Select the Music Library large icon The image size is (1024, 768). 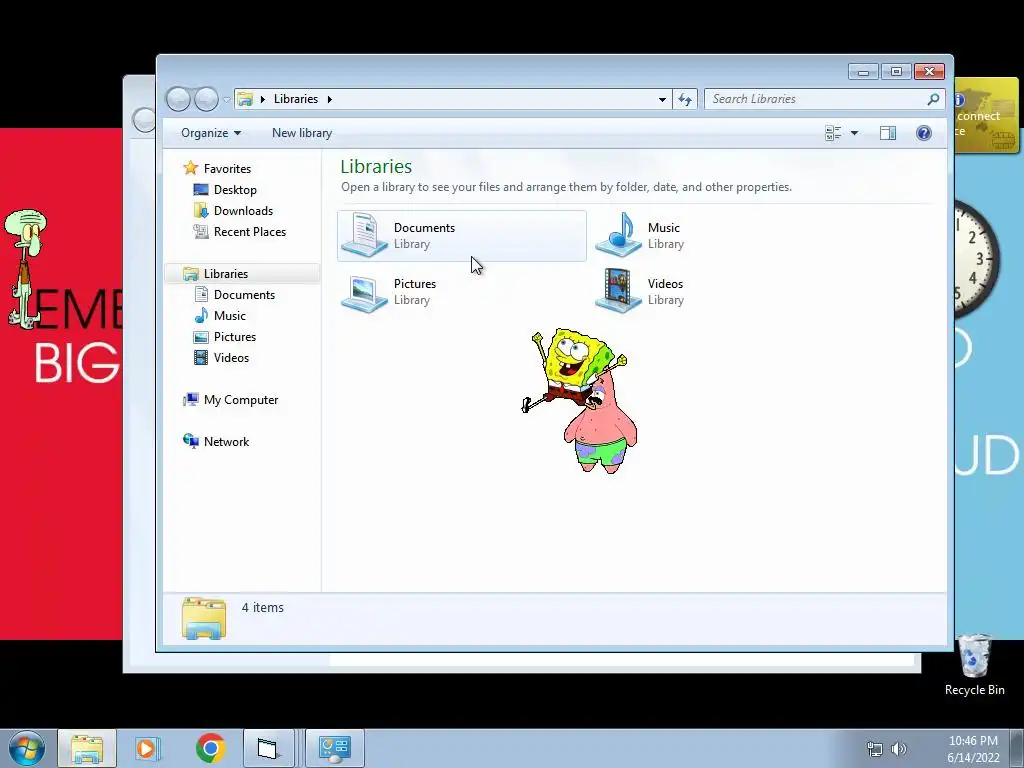pos(618,235)
